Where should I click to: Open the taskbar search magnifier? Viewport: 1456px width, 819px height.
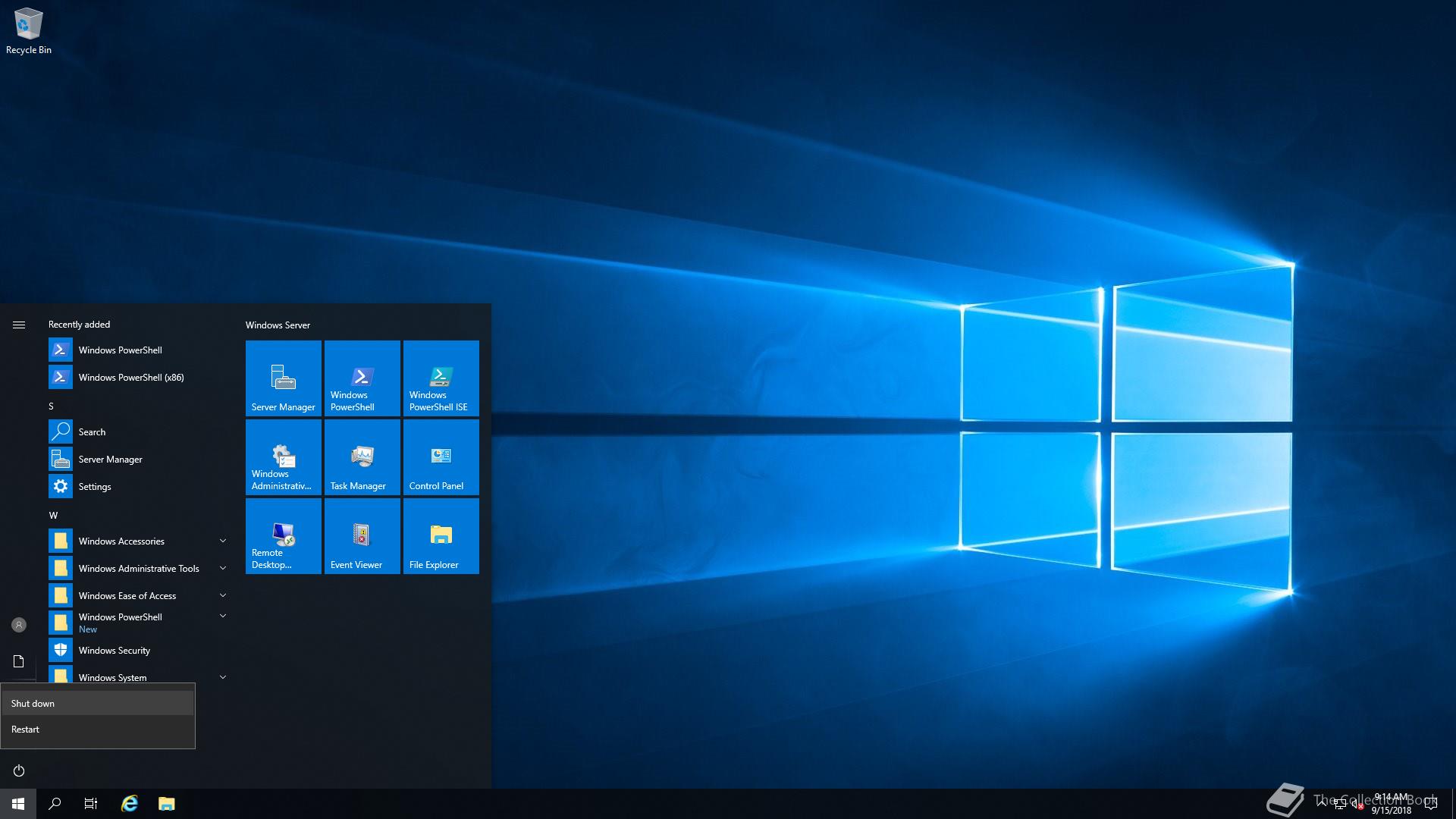[x=55, y=804]
